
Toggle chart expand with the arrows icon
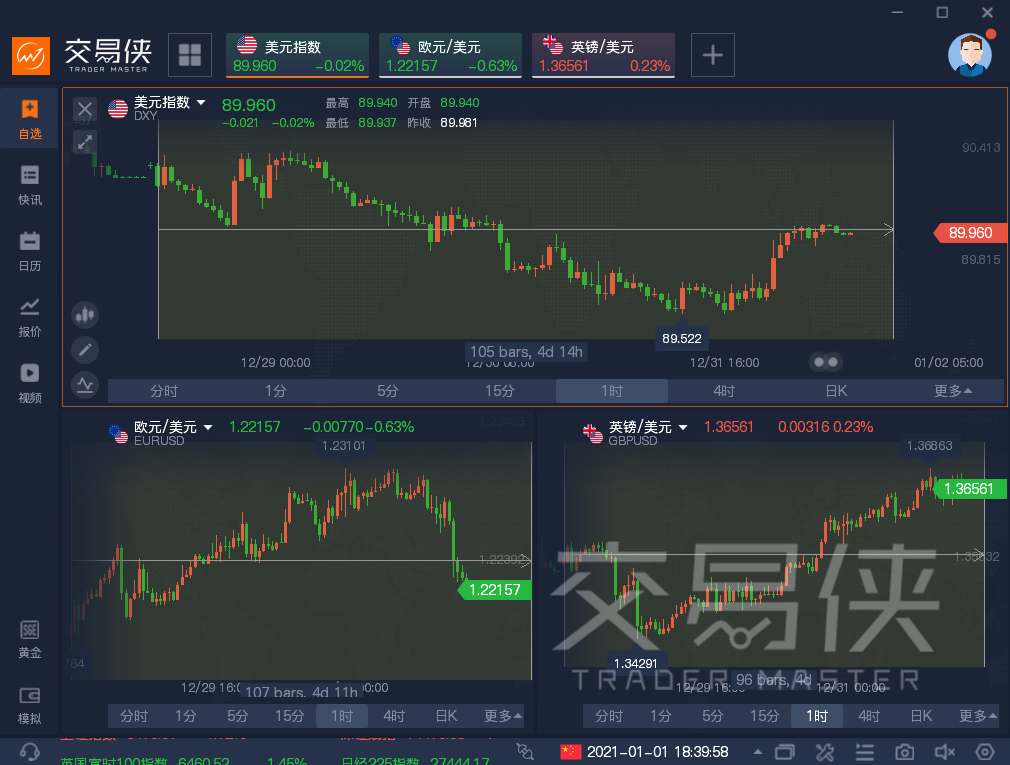pyautogui.click(x=85, y=143)
